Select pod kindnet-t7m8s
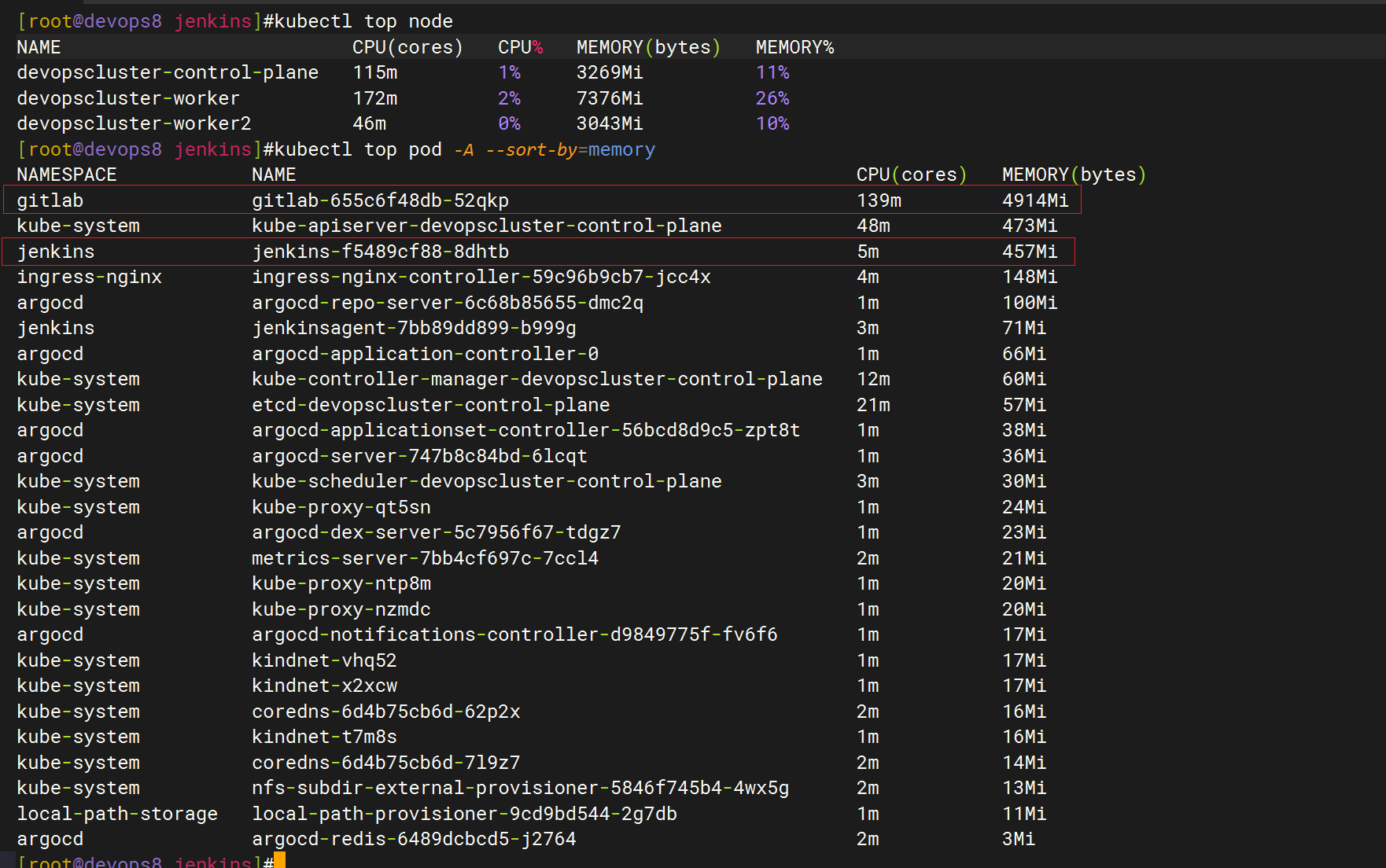Screen dimensions: 1386x868 click(x=324, y=737)
